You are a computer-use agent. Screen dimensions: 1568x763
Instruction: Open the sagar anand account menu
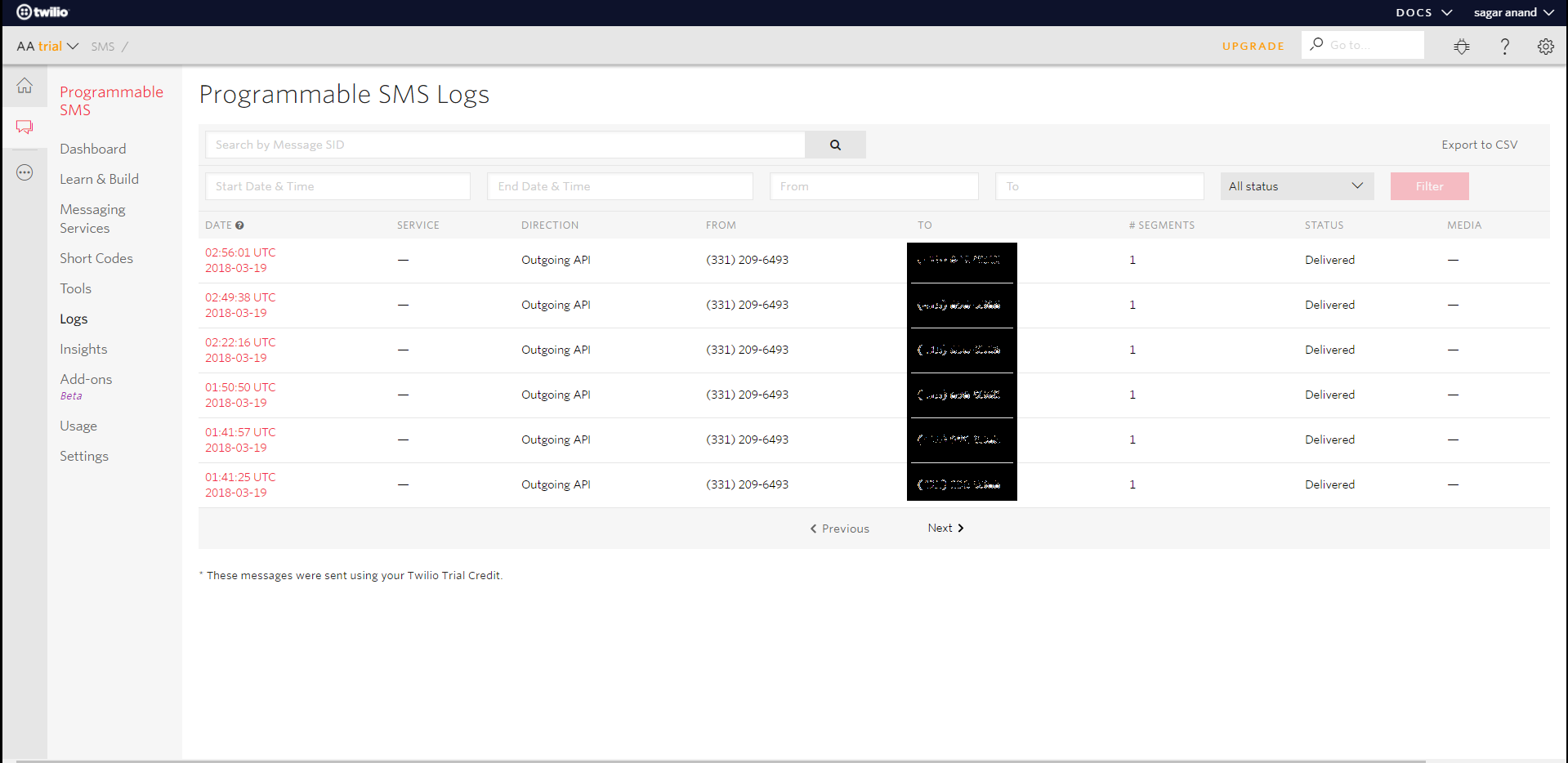click(1513, 12)
